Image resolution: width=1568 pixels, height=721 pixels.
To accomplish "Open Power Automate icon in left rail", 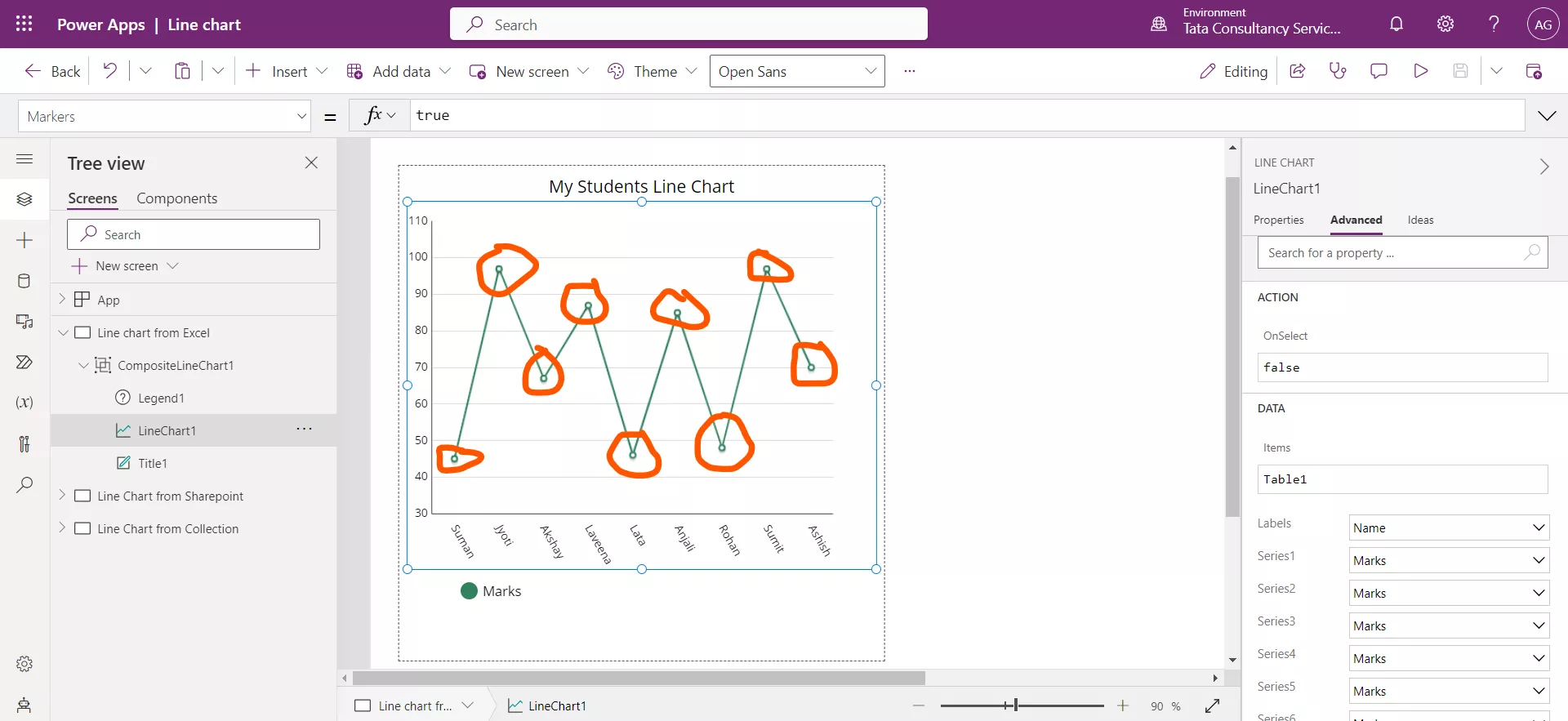I will pyautogui.click(x=24, y=362).
